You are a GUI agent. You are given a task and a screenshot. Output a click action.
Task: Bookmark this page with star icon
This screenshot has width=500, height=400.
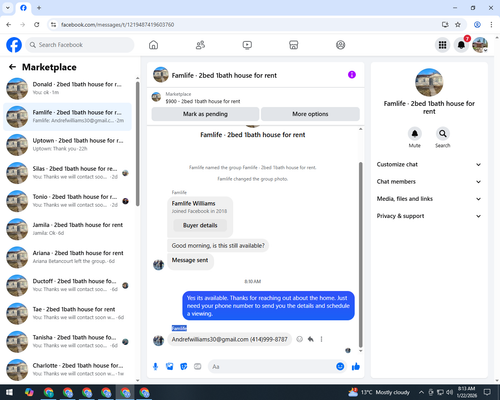(458, 24)
